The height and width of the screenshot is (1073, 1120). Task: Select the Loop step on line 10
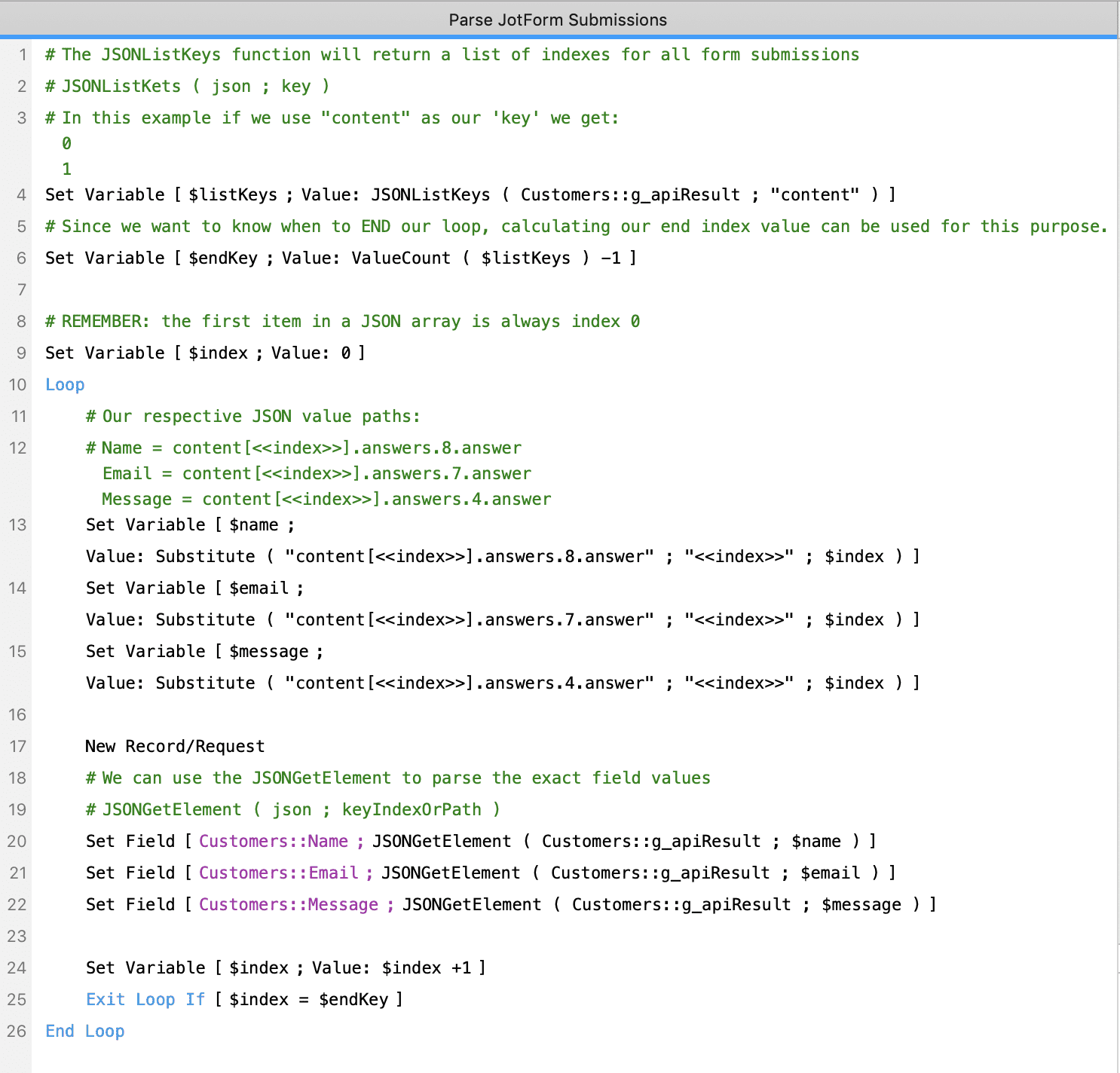64,384
